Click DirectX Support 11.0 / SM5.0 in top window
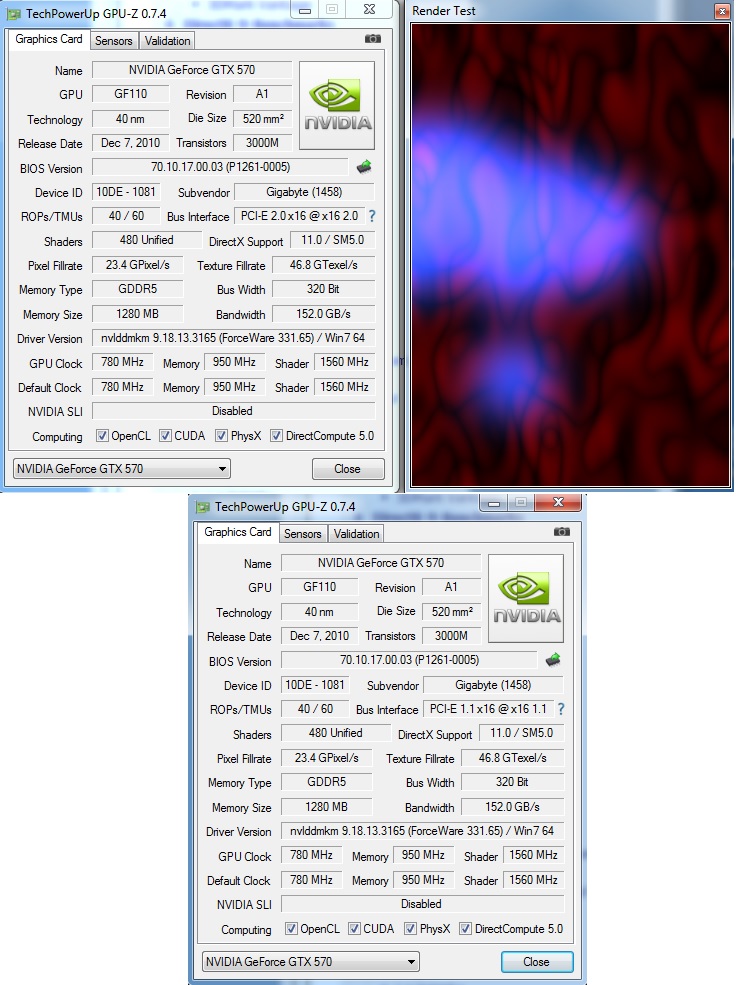Viewport: 736px width, 985px height. pos(332,240)
